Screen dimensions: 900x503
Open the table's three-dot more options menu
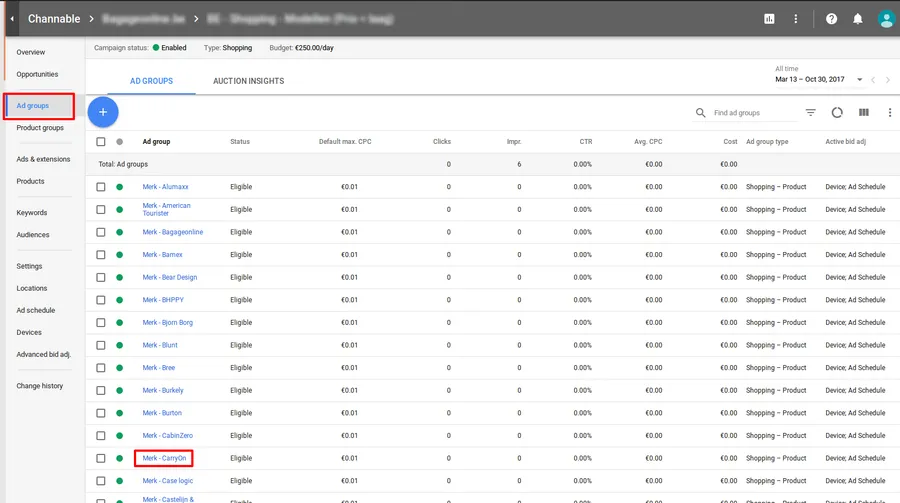tap(889, 113)
